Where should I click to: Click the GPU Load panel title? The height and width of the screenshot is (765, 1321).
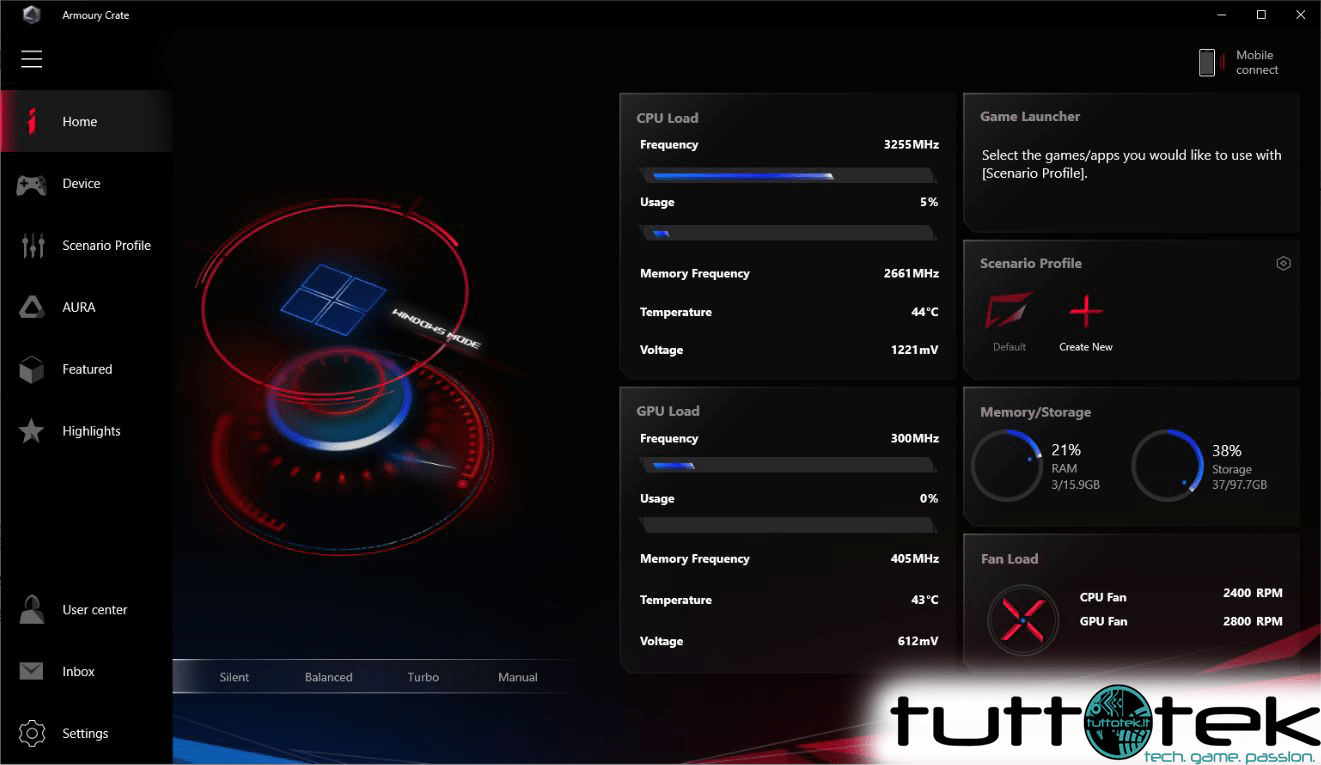click(668, 411)
